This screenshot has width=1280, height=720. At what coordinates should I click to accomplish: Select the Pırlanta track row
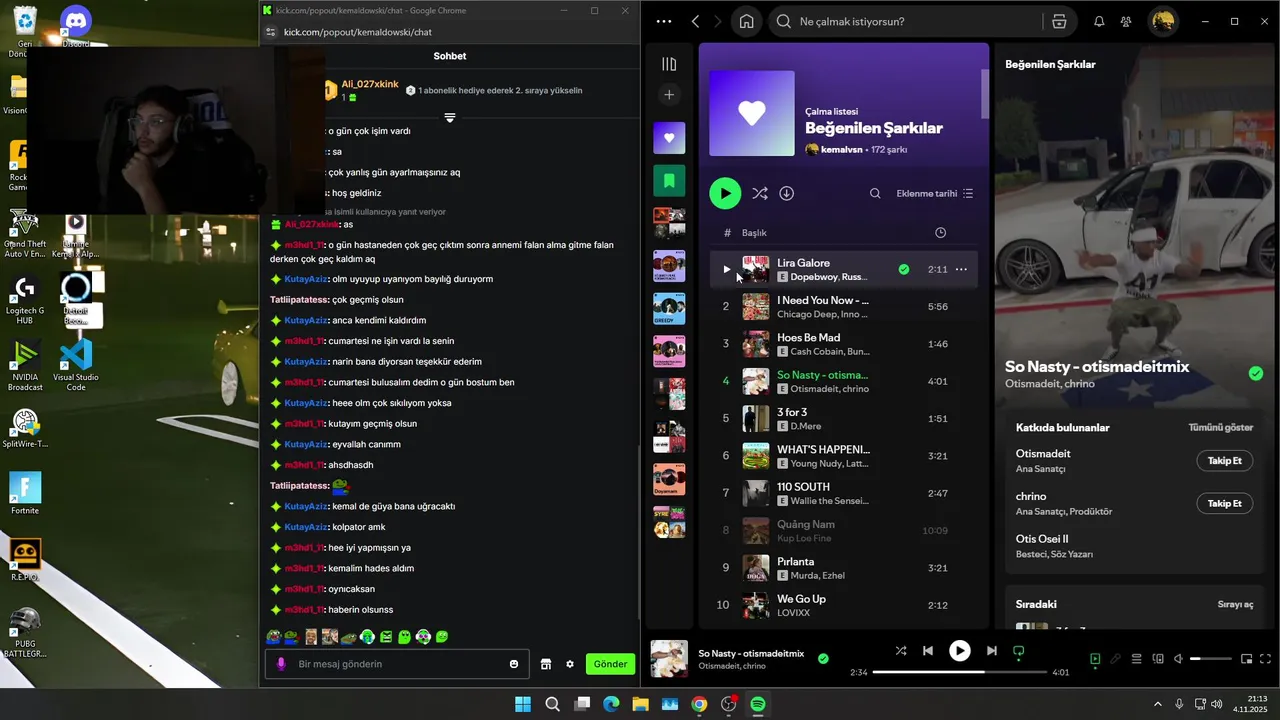pos(844,568)
